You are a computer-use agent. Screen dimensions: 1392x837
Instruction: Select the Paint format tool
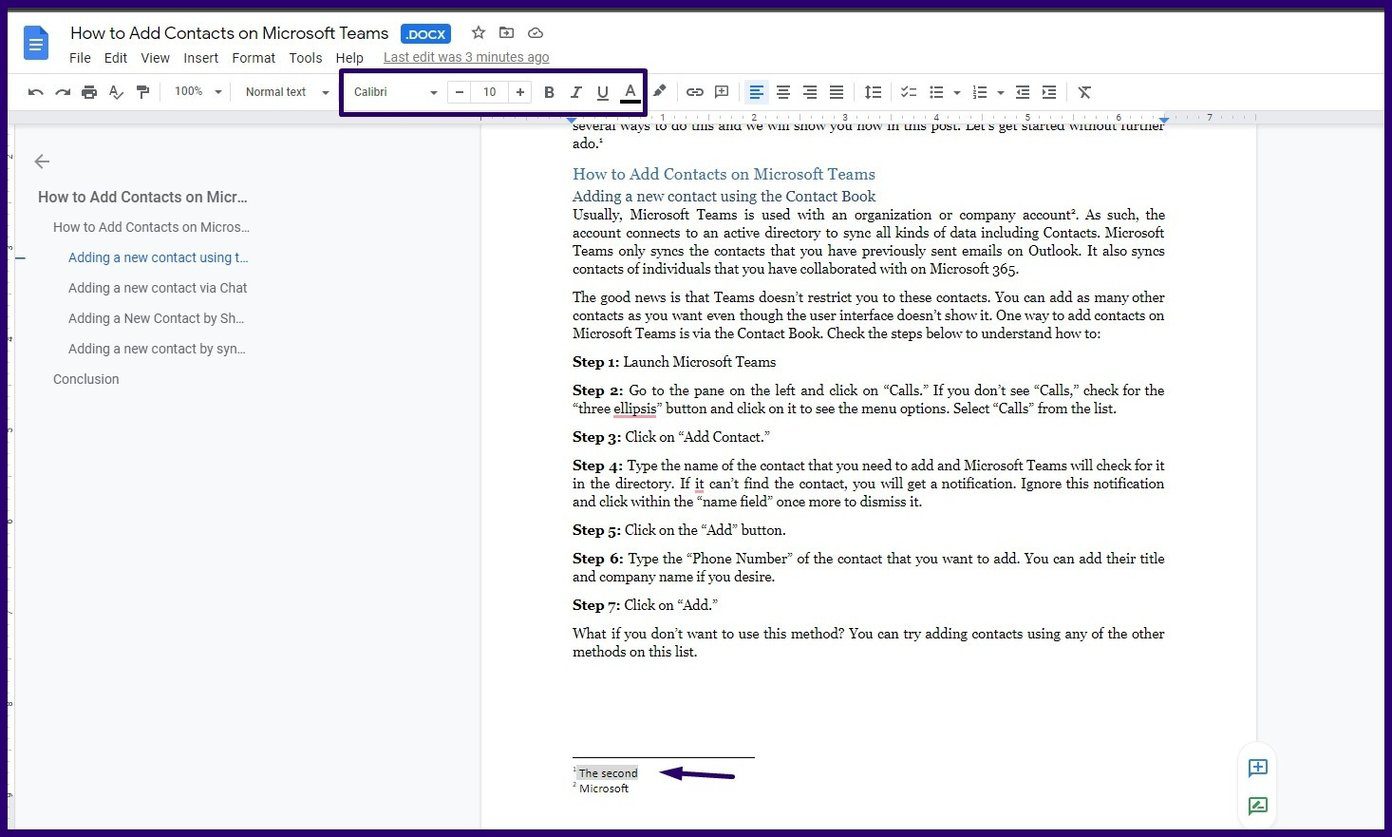coord(142,92)
